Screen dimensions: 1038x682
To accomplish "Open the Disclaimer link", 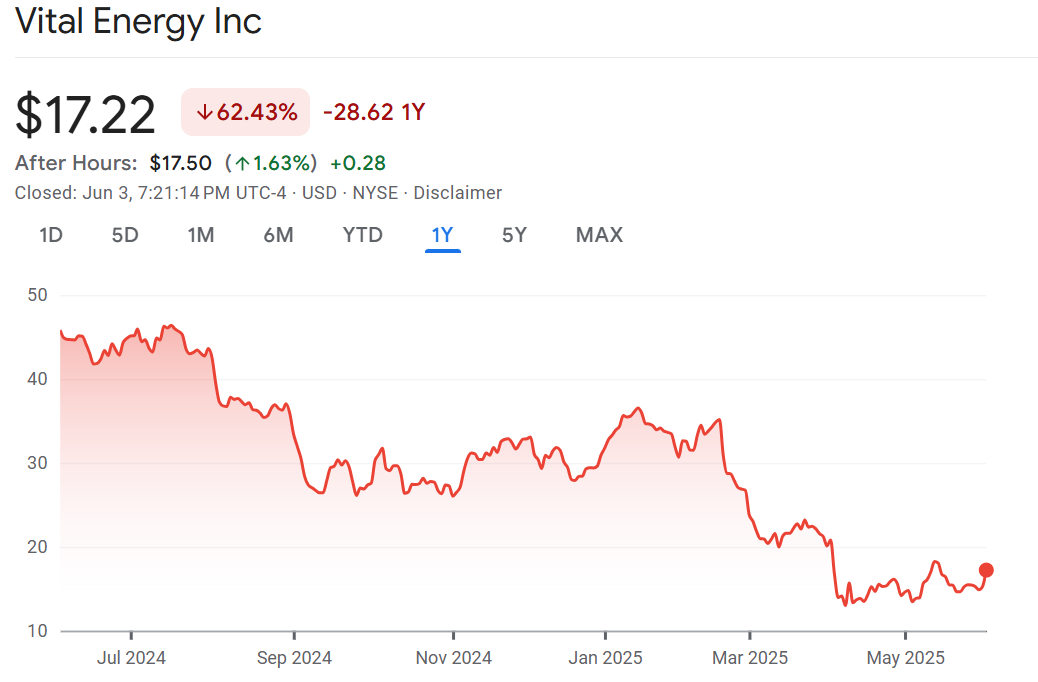I will coord(457,193).
